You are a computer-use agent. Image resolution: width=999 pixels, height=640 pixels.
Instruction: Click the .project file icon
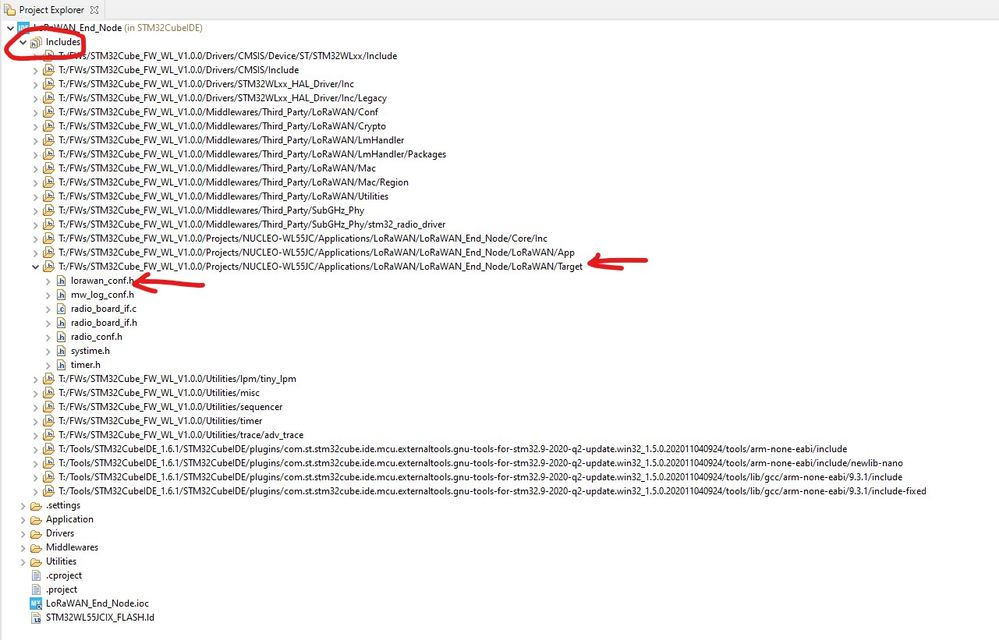[36, 590]
